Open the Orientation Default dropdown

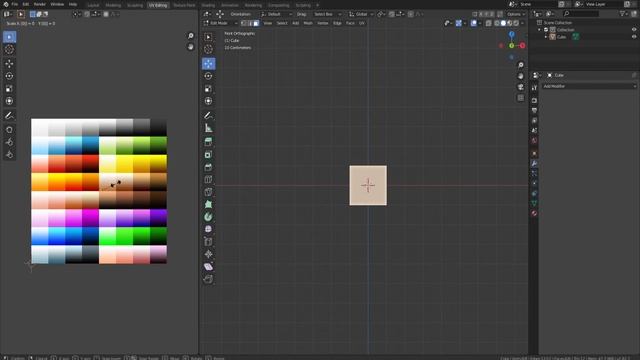pos(276,14)
